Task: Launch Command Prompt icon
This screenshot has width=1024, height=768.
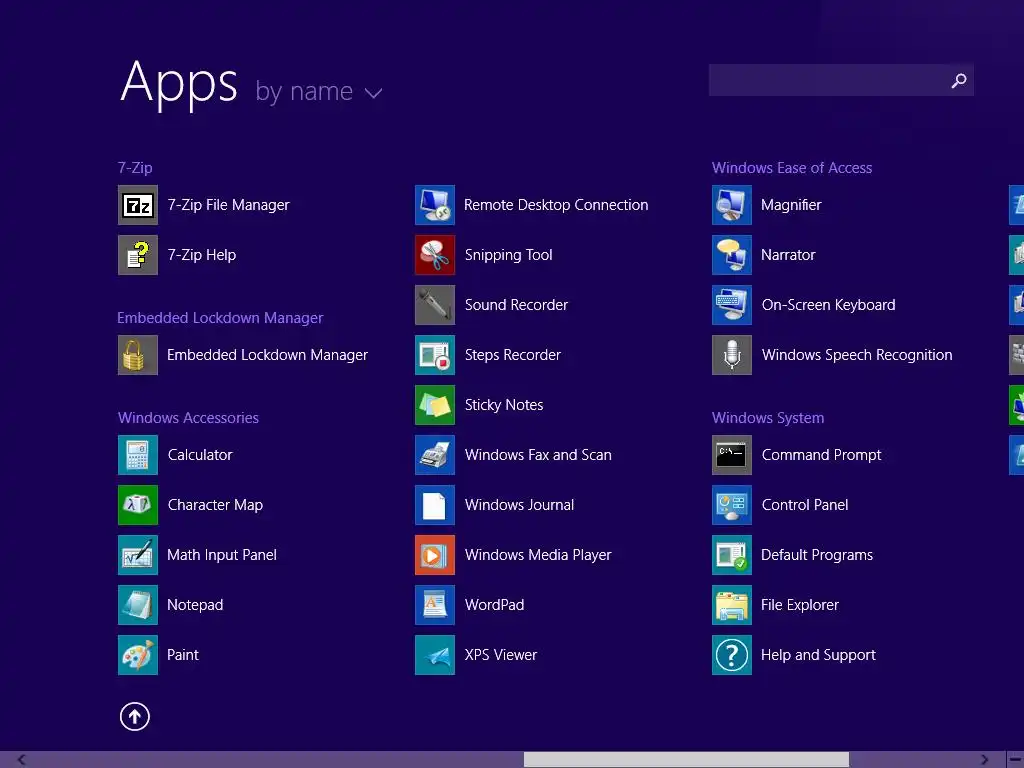Action: pos(732,455)
